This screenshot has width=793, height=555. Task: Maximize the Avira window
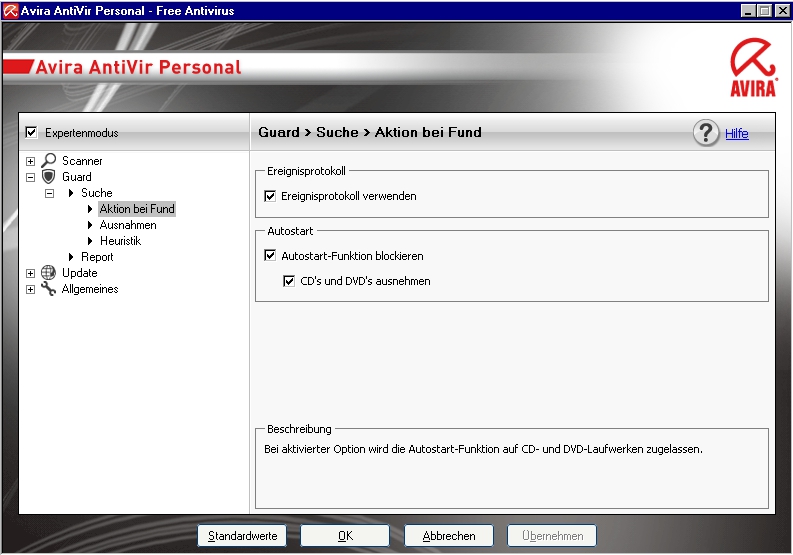point(765,11)
